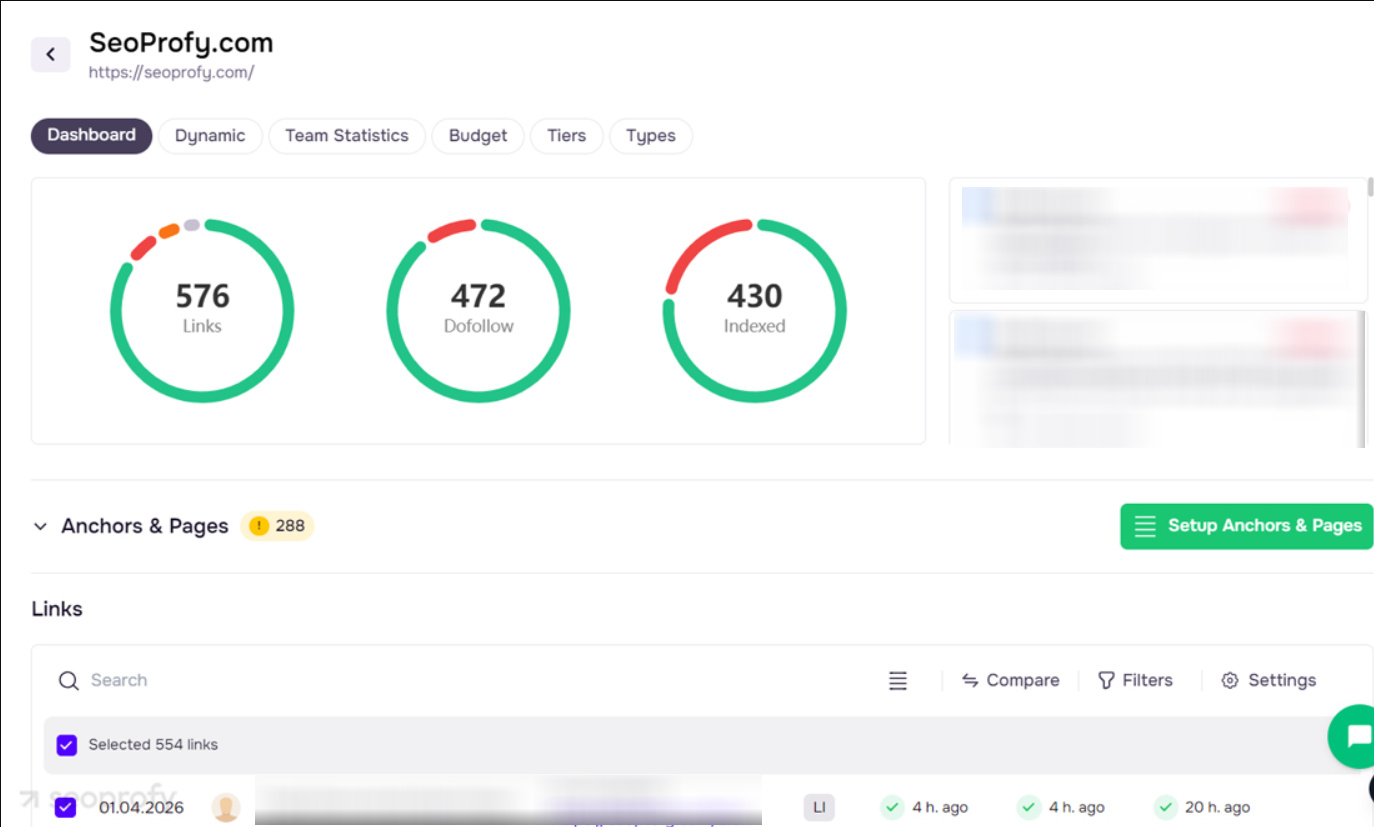Screen dimensions: 1374x827
Task: Uncheck the Selected 554 links checkbox
Action: (66, 745)
